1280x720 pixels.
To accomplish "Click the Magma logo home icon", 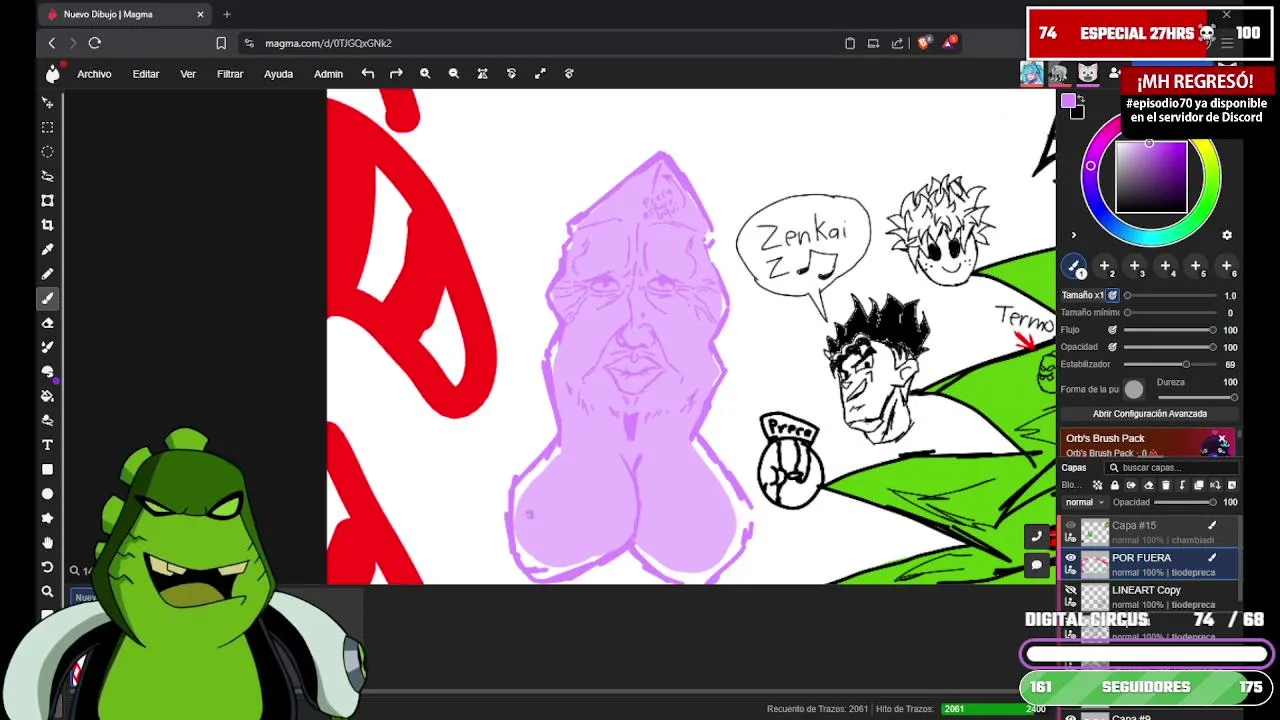I will pos(52,73).
